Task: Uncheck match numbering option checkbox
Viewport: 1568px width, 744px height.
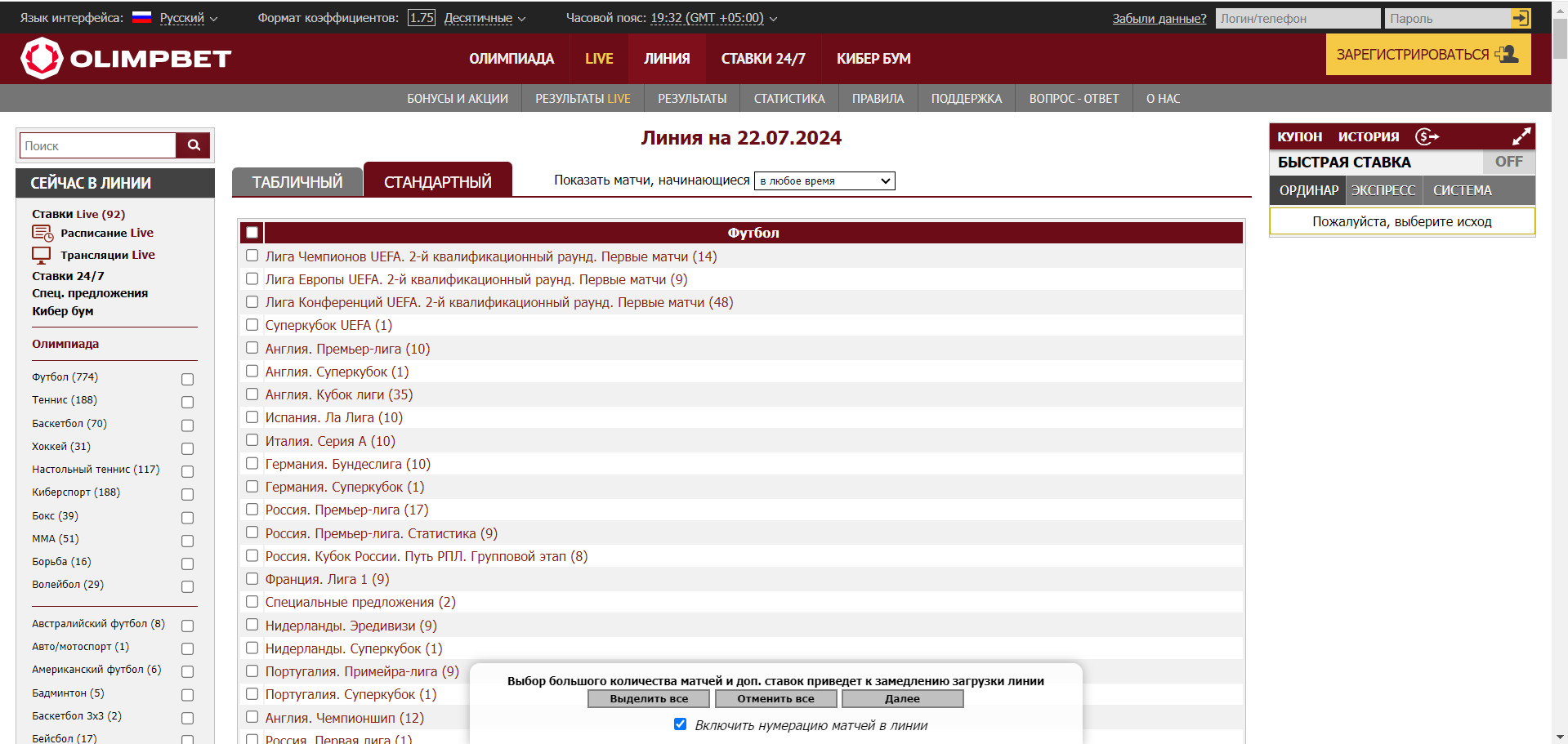Action: (x=680, y=724)
